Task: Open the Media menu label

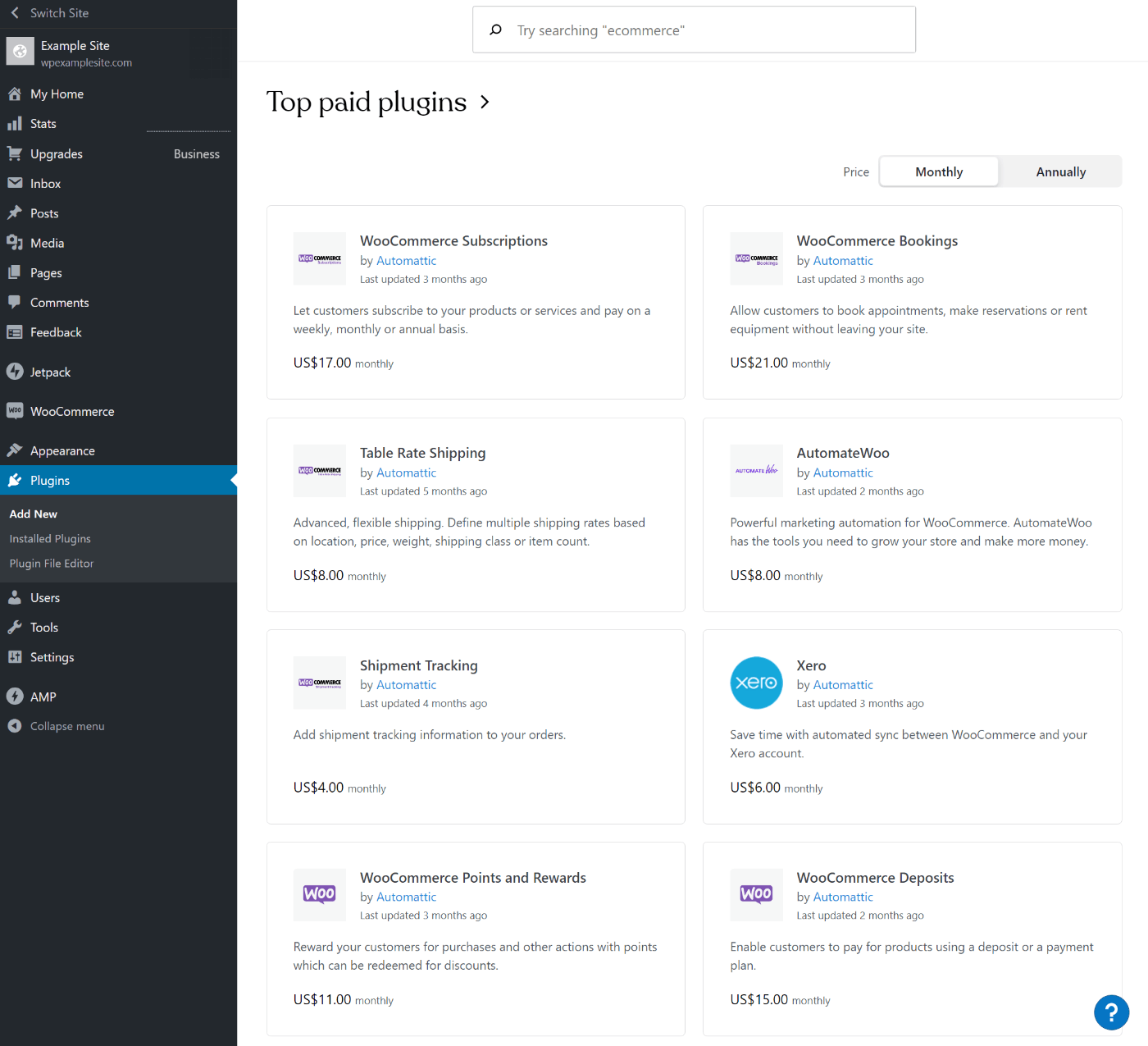Action: [x=48, y=243]
